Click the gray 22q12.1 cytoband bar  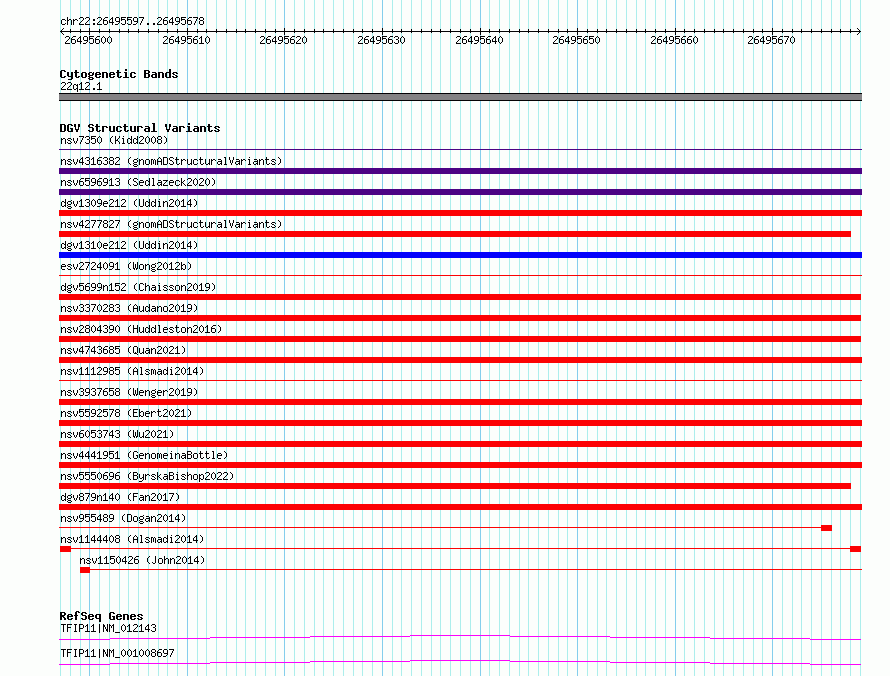[460, 97]
